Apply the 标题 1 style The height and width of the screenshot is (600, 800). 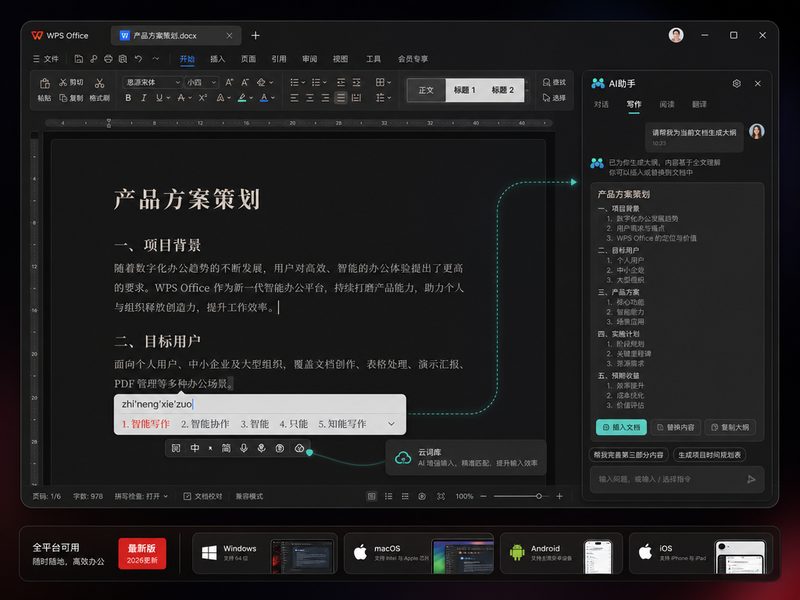click(464, 90)
